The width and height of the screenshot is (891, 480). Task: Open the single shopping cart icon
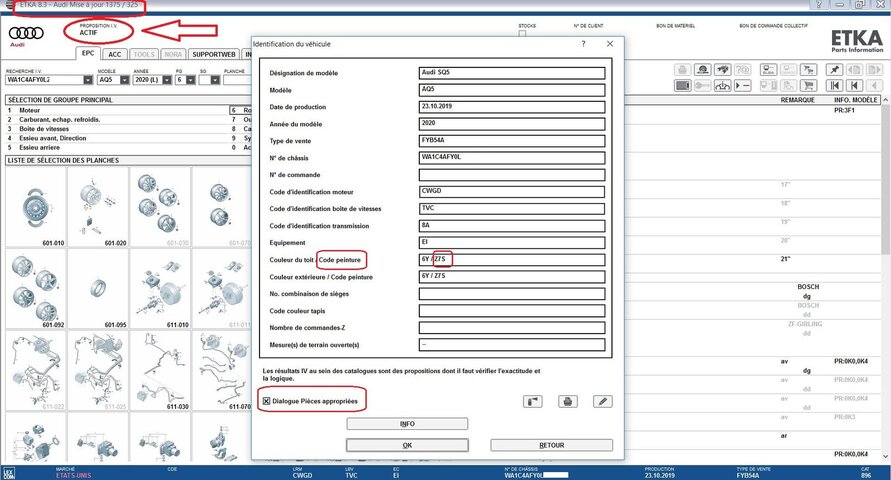[x=808, y=86]
